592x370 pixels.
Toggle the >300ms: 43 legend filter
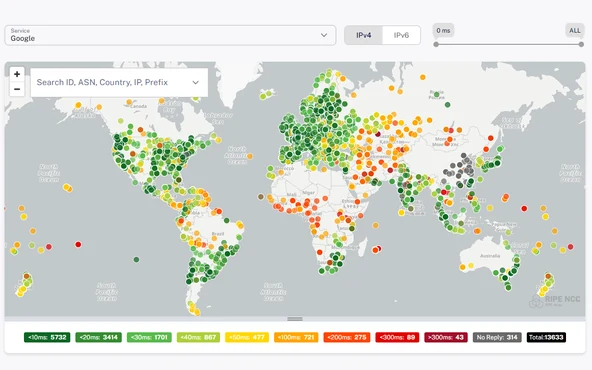446,337
